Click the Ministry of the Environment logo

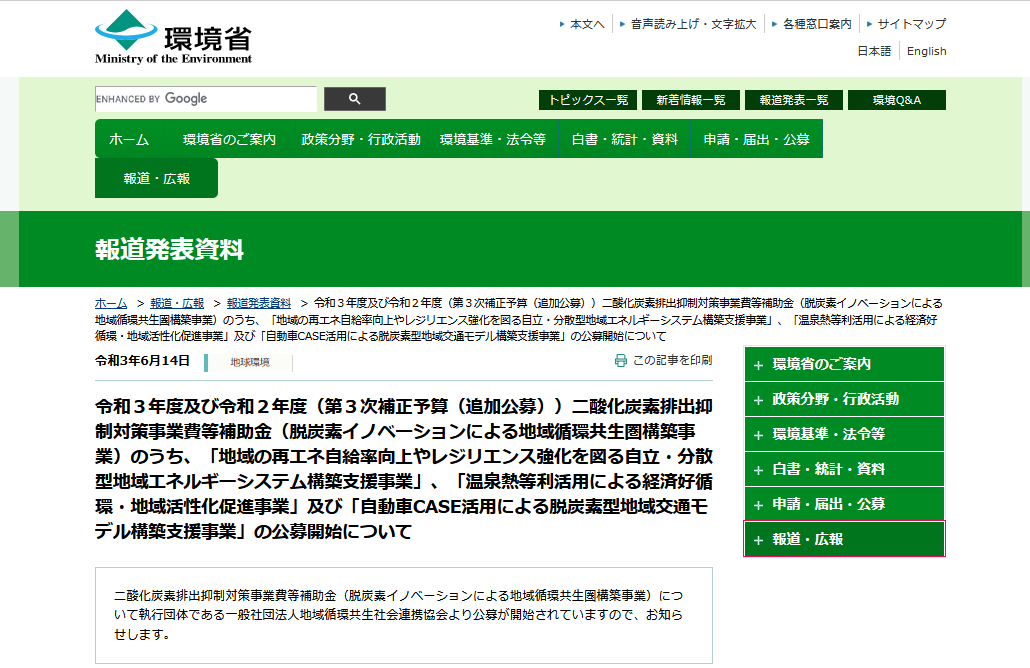174,38
